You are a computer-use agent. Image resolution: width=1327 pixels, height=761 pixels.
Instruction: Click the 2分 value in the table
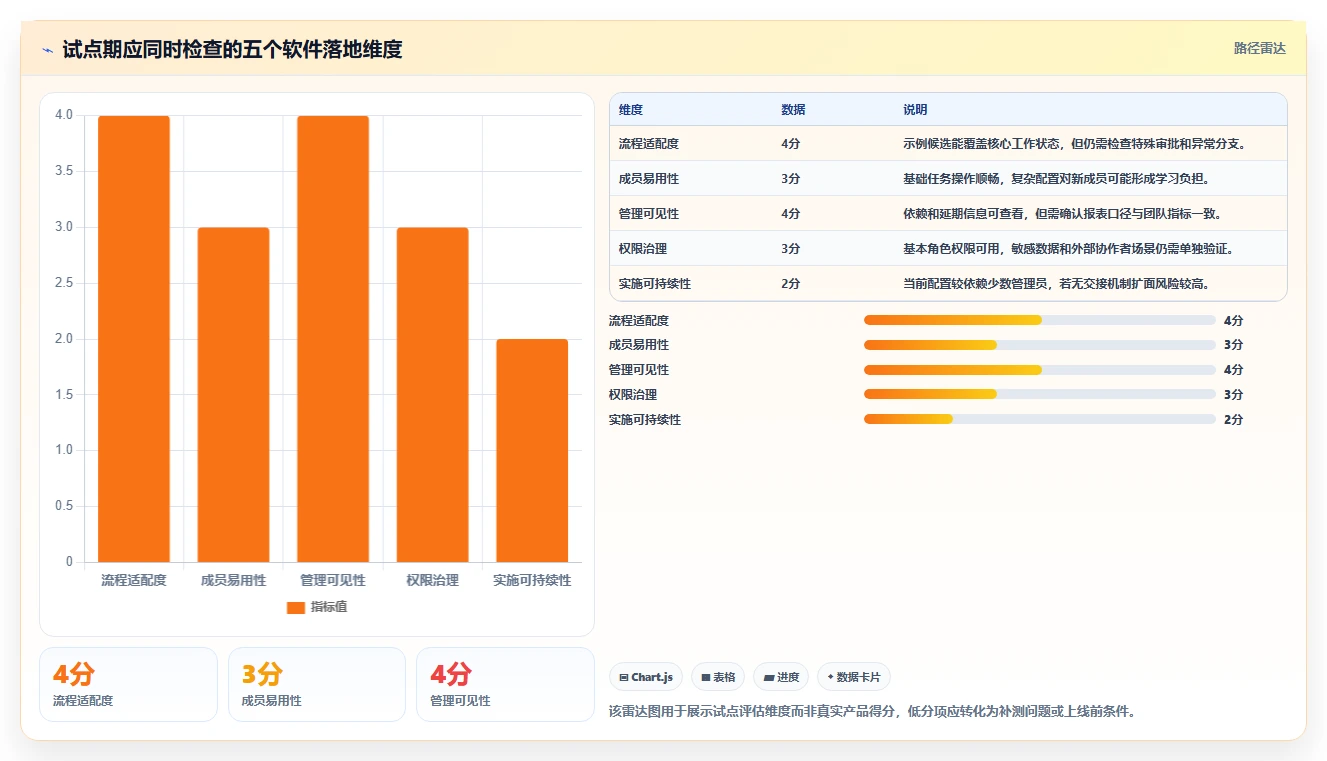click(791, 284)
